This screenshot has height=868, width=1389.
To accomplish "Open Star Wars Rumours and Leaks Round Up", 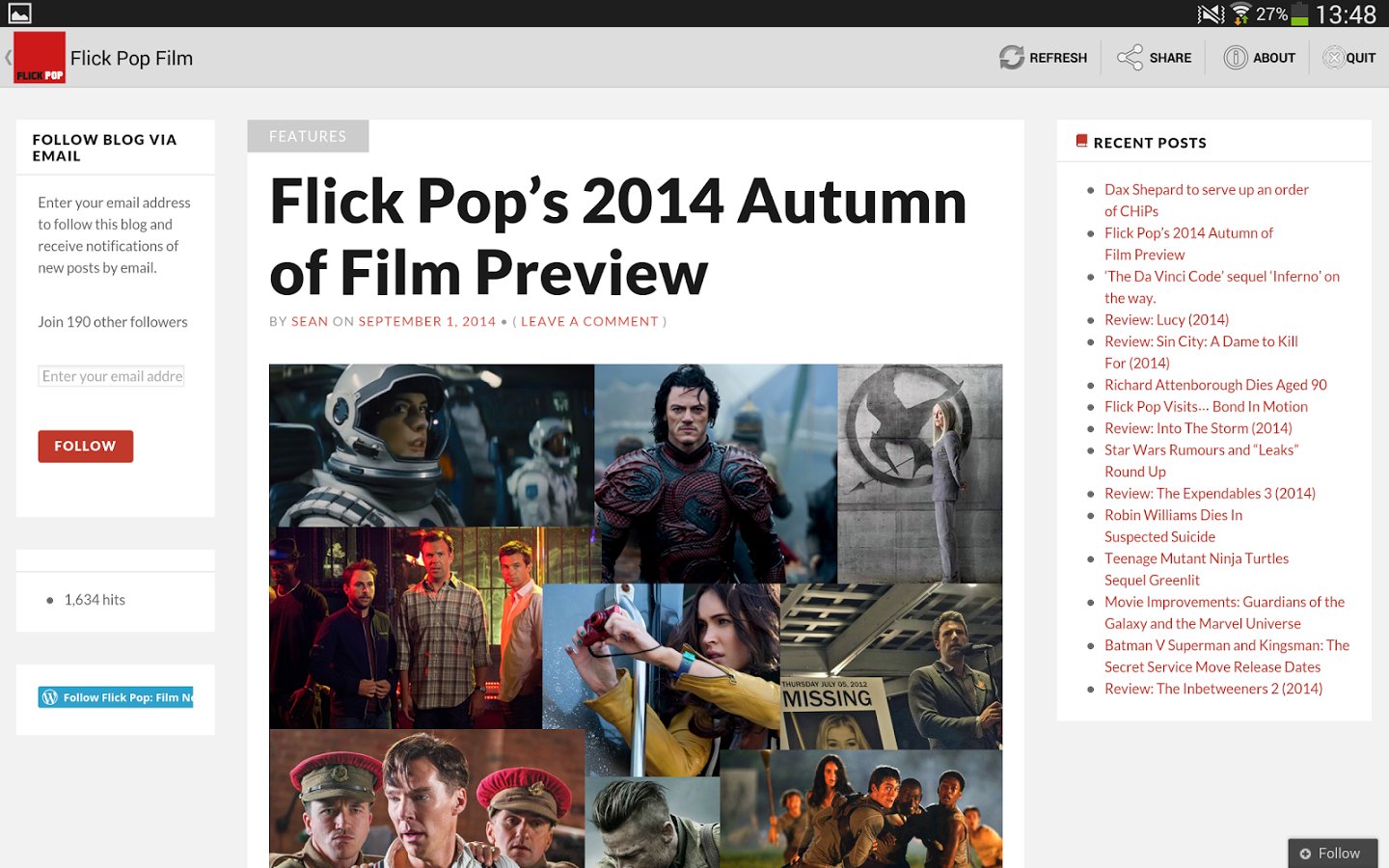I will [x=1201, y=460].
